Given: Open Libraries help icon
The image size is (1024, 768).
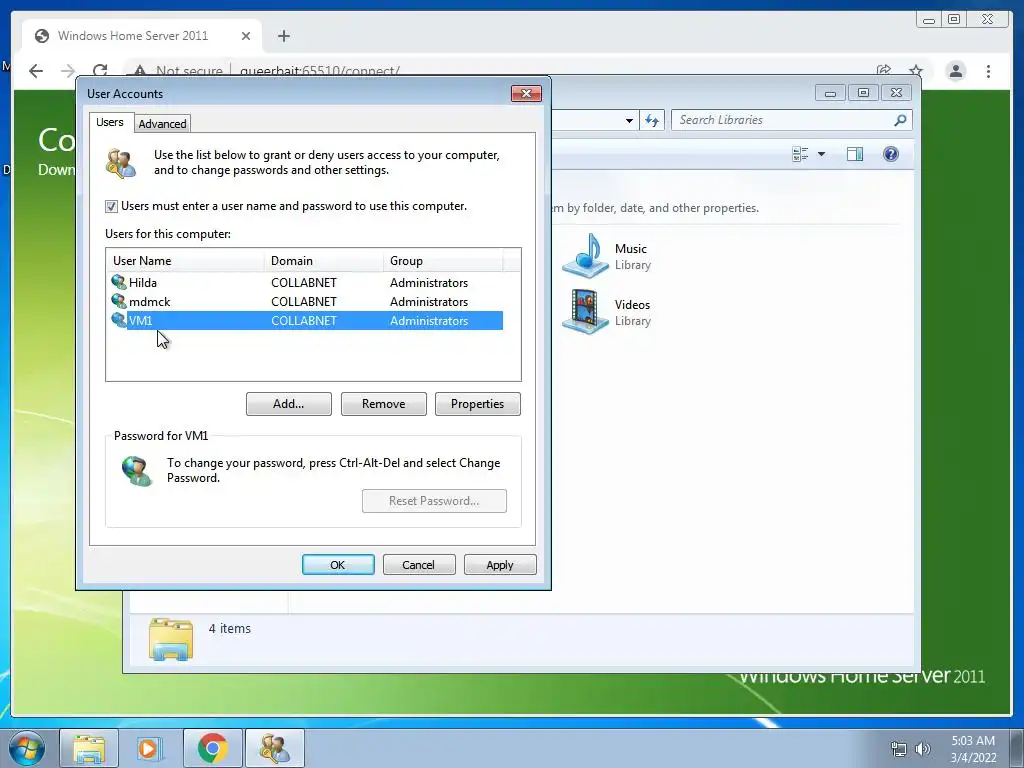Looking at the screenshot, I should [x=891, y=154].
